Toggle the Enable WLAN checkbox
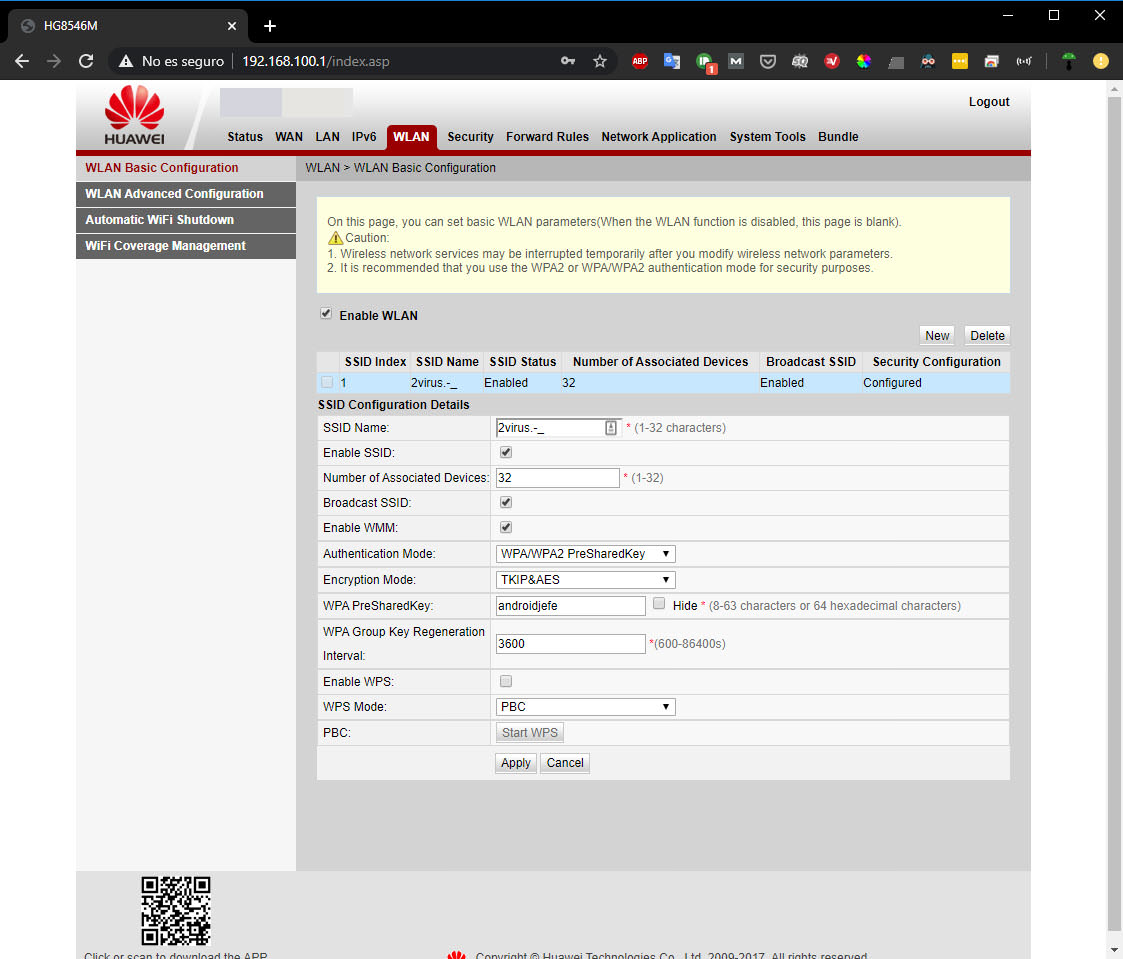 pos(326,314)
